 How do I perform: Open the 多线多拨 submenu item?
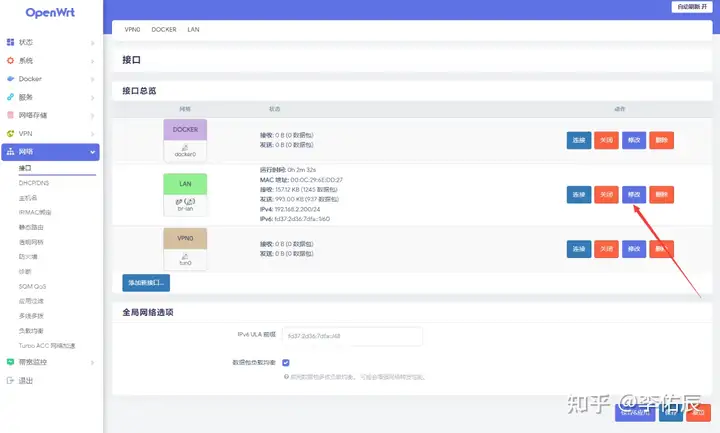point(31,316)
